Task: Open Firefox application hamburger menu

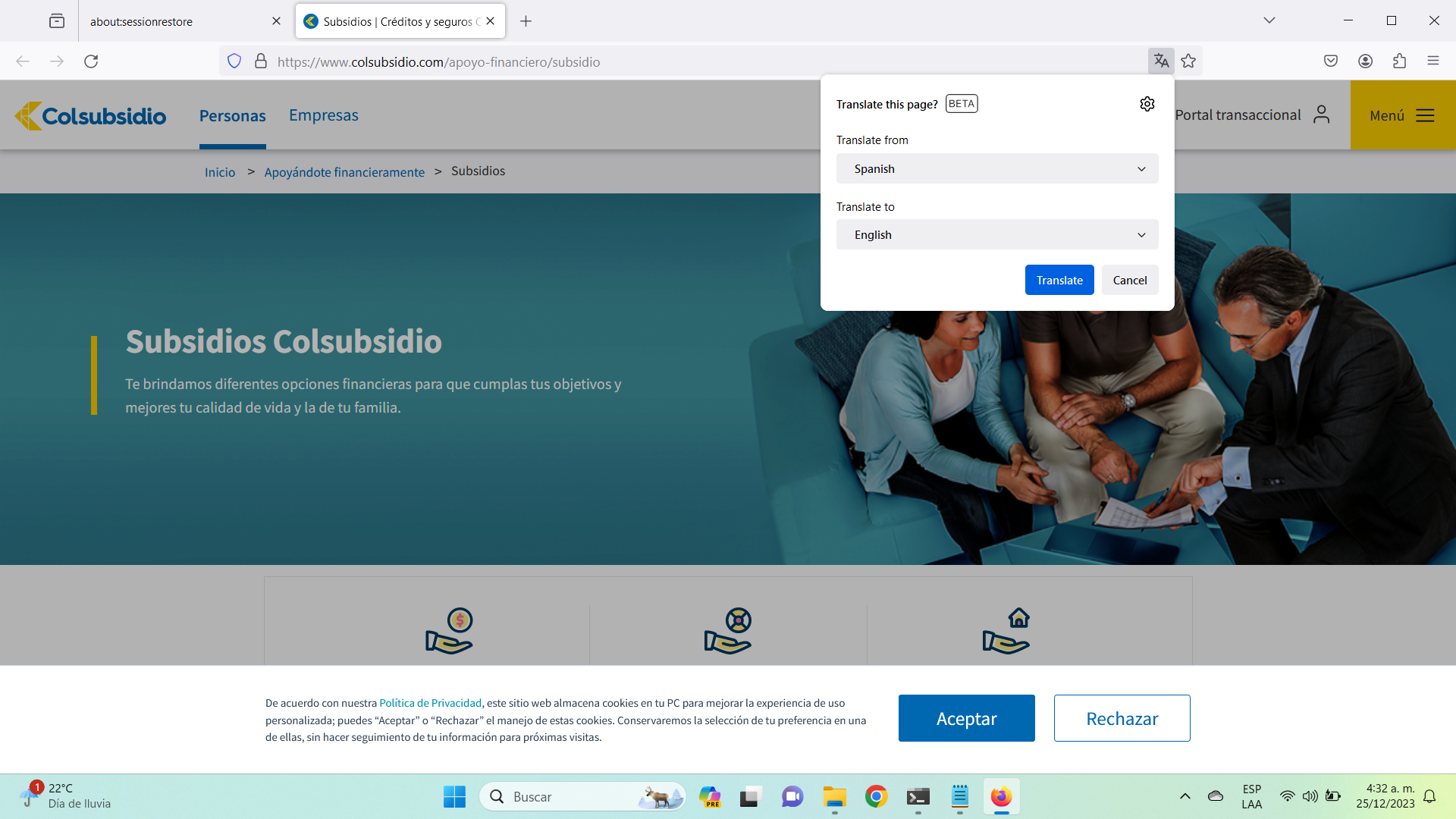Action: click(x=1432, y=61)
